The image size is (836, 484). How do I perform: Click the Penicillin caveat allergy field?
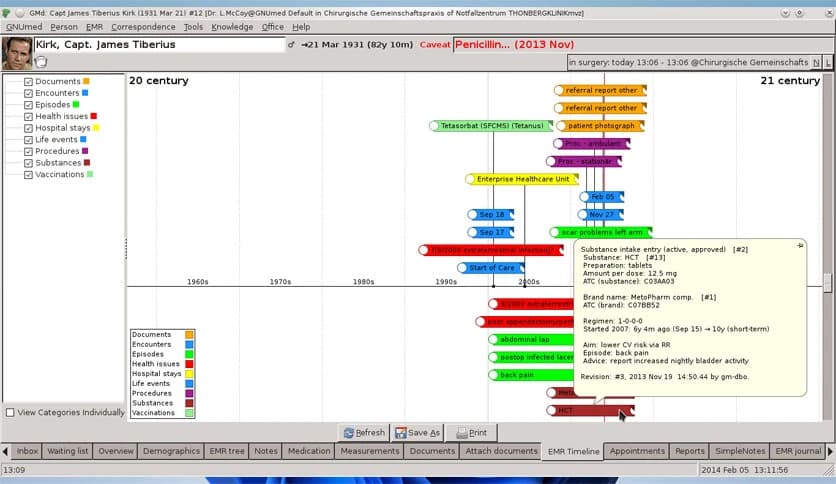[642, 45]
